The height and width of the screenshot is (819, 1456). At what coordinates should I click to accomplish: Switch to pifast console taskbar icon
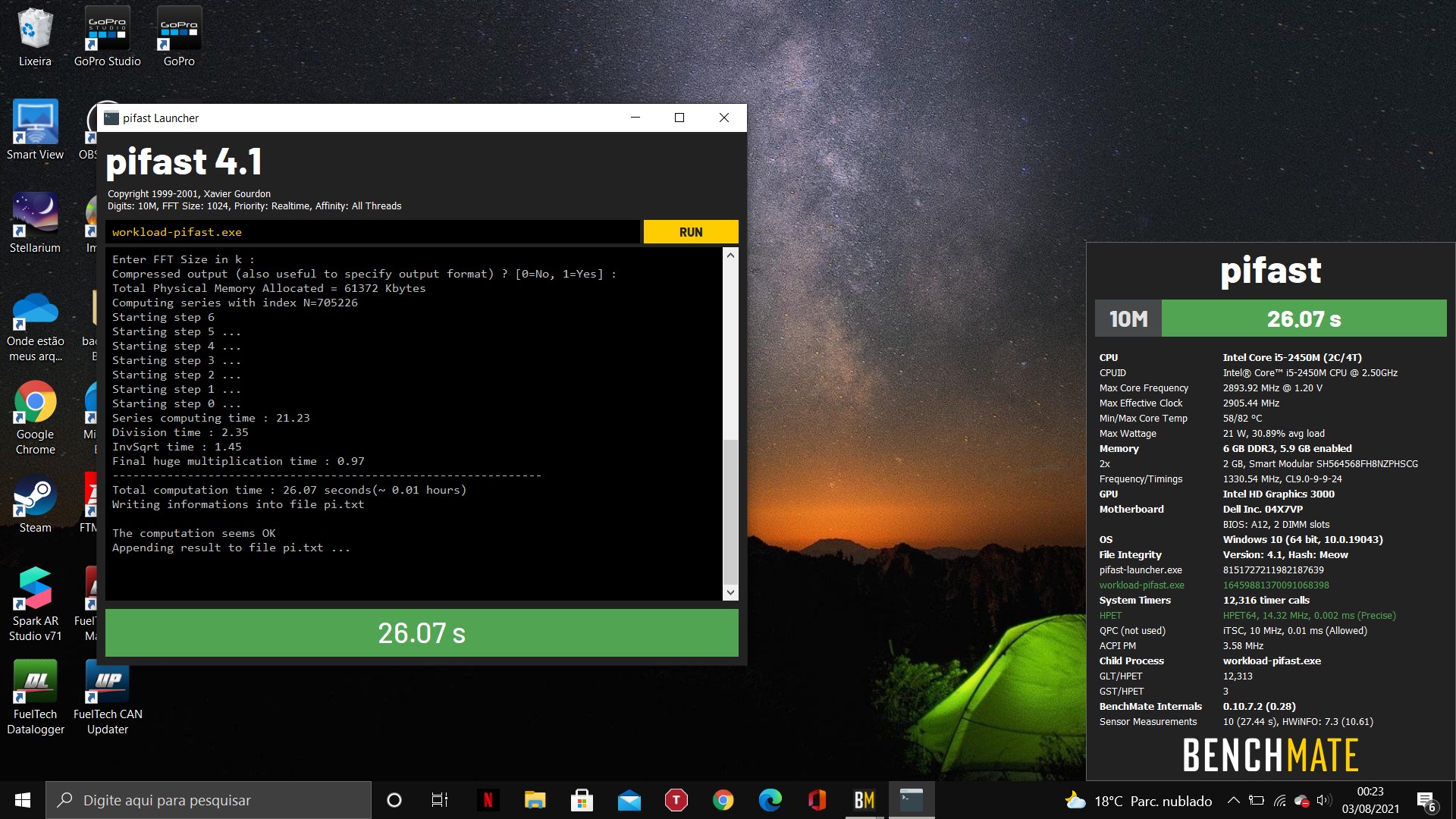911,800
